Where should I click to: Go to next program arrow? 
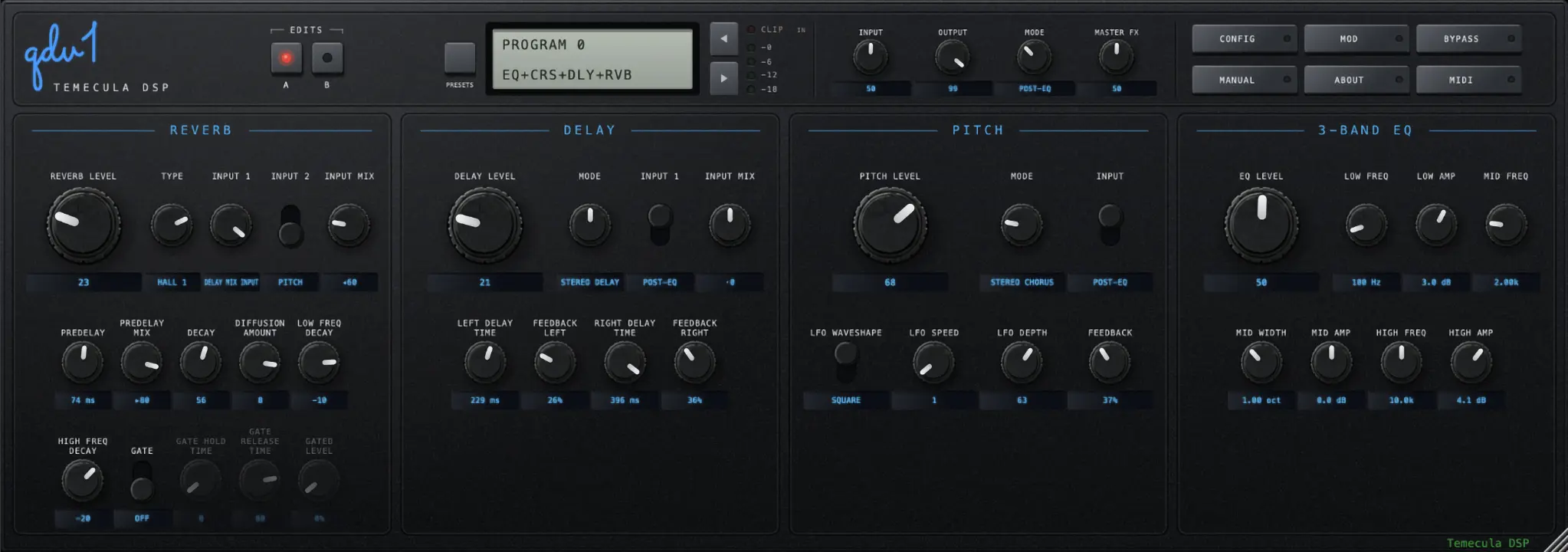click(723, 78)
